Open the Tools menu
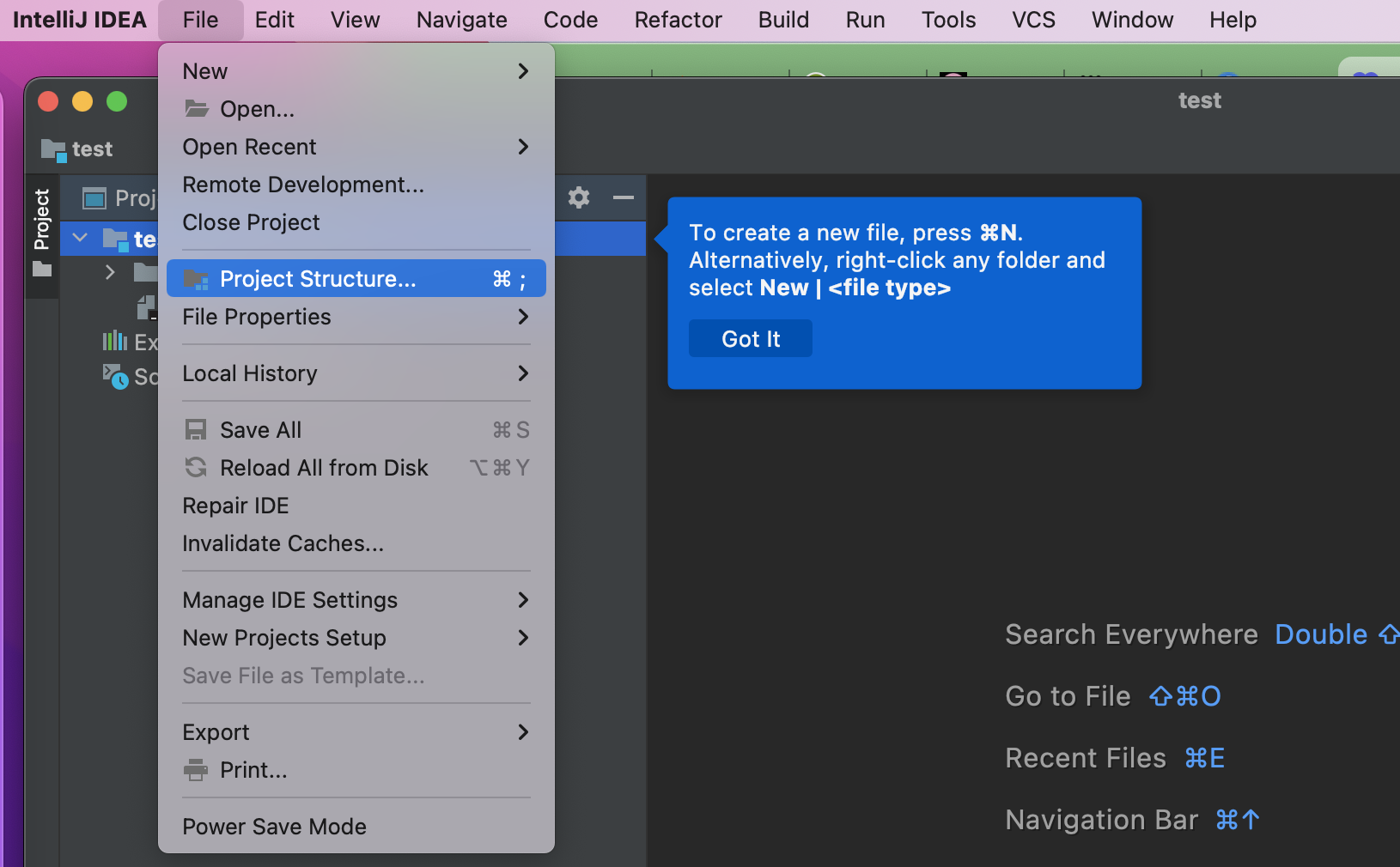Screen dimensions: 1400x867 coord(949,20)
